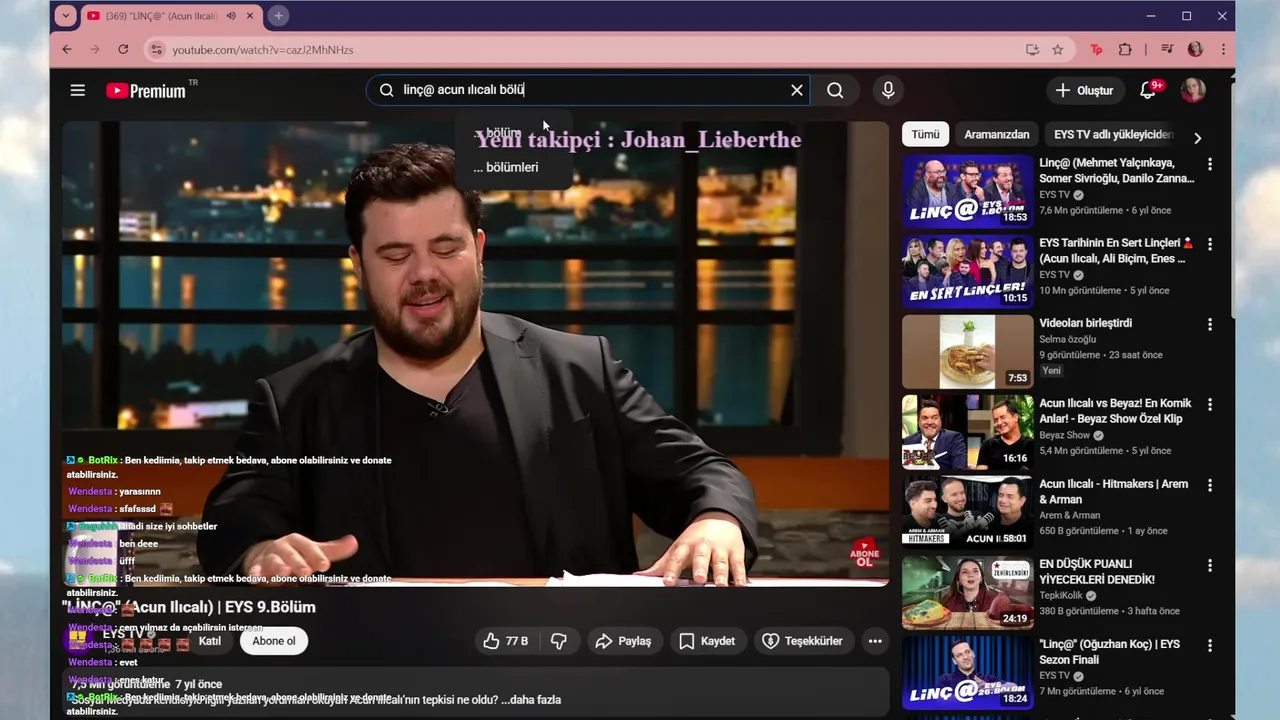This screenshot has height=720, width=1280.
Task: Click the video player area
Action: pos(475,353)
